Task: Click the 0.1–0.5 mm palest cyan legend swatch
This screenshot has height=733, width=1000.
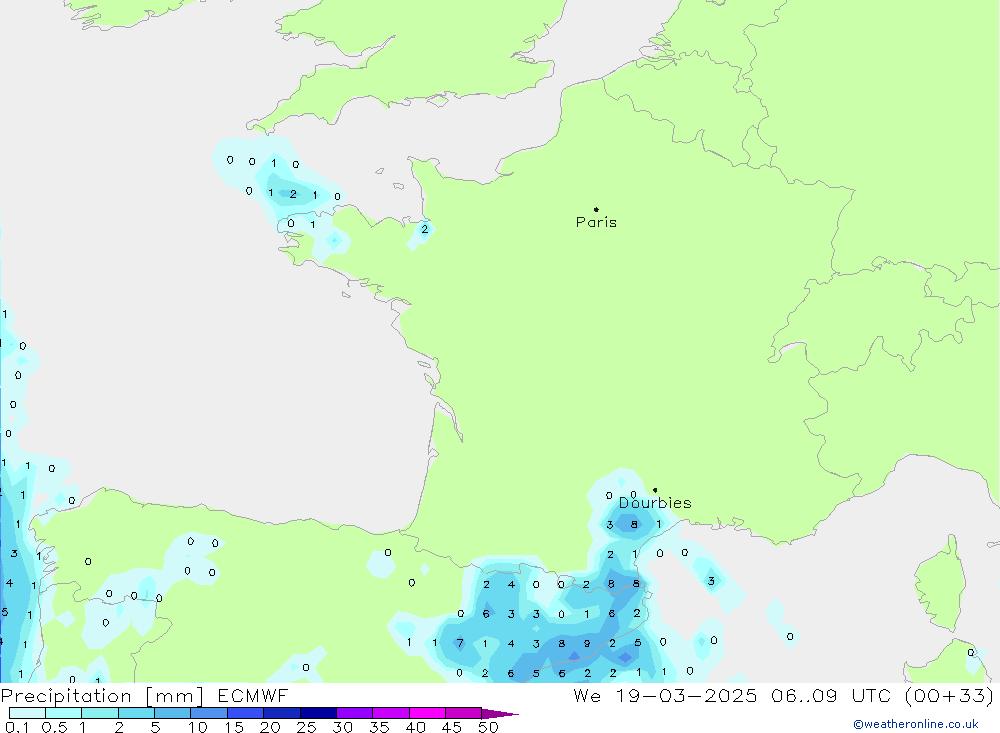Action: pos(27,713)
